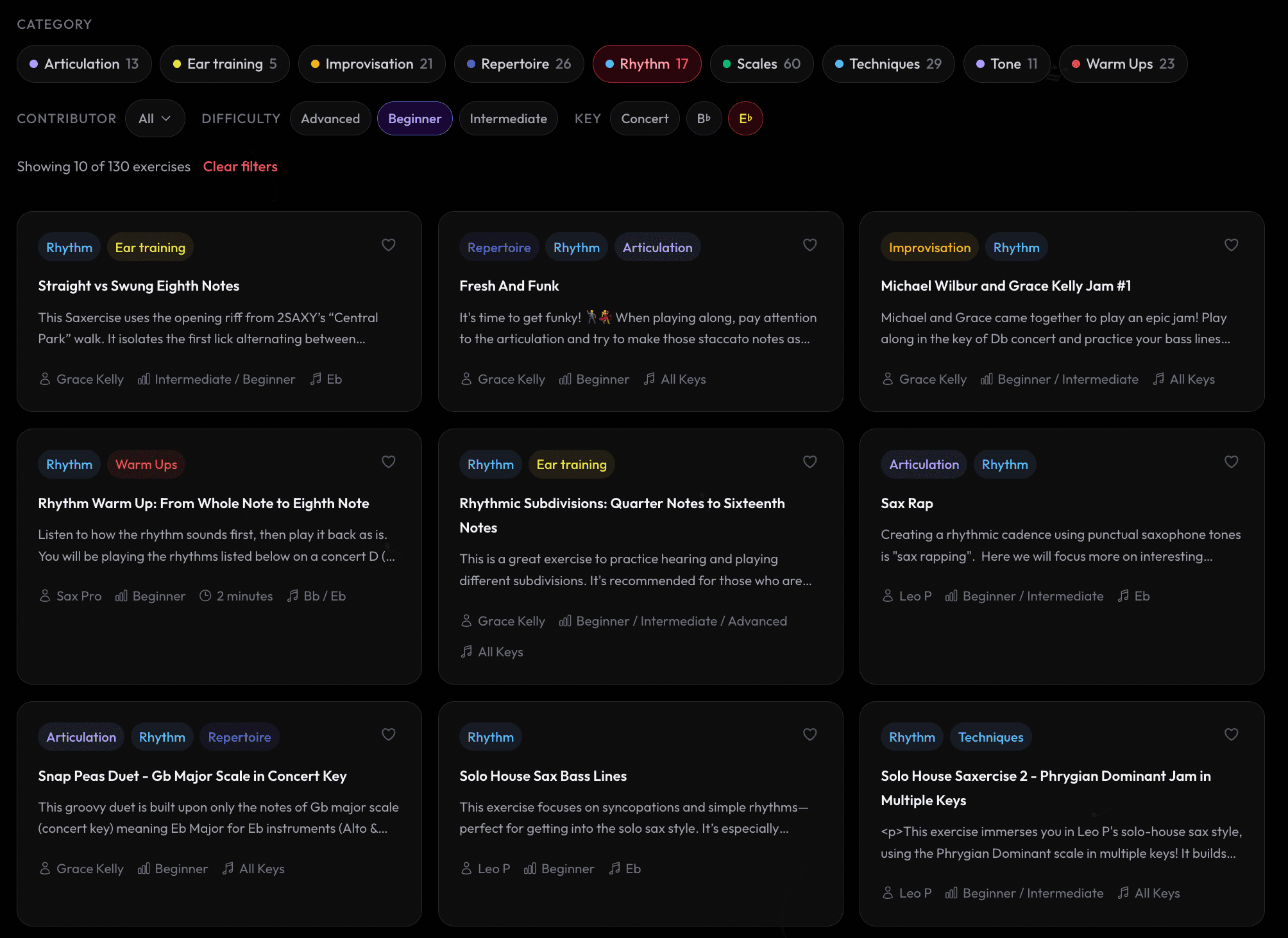Image resolution: width=1288 pixels, height=938 pixels.
Task: Click the heart icon on Fresh And Funk
Action: click(x=809, y=244)
